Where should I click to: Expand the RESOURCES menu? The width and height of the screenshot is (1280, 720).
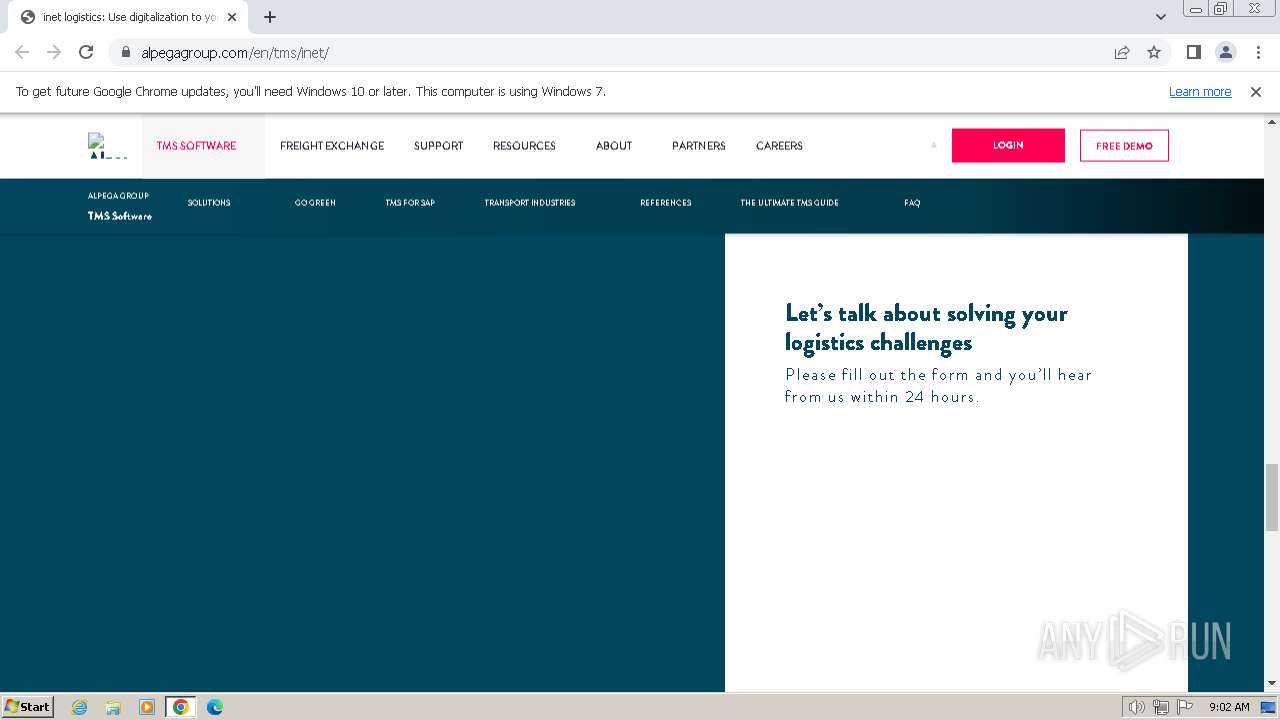point(524,146)
